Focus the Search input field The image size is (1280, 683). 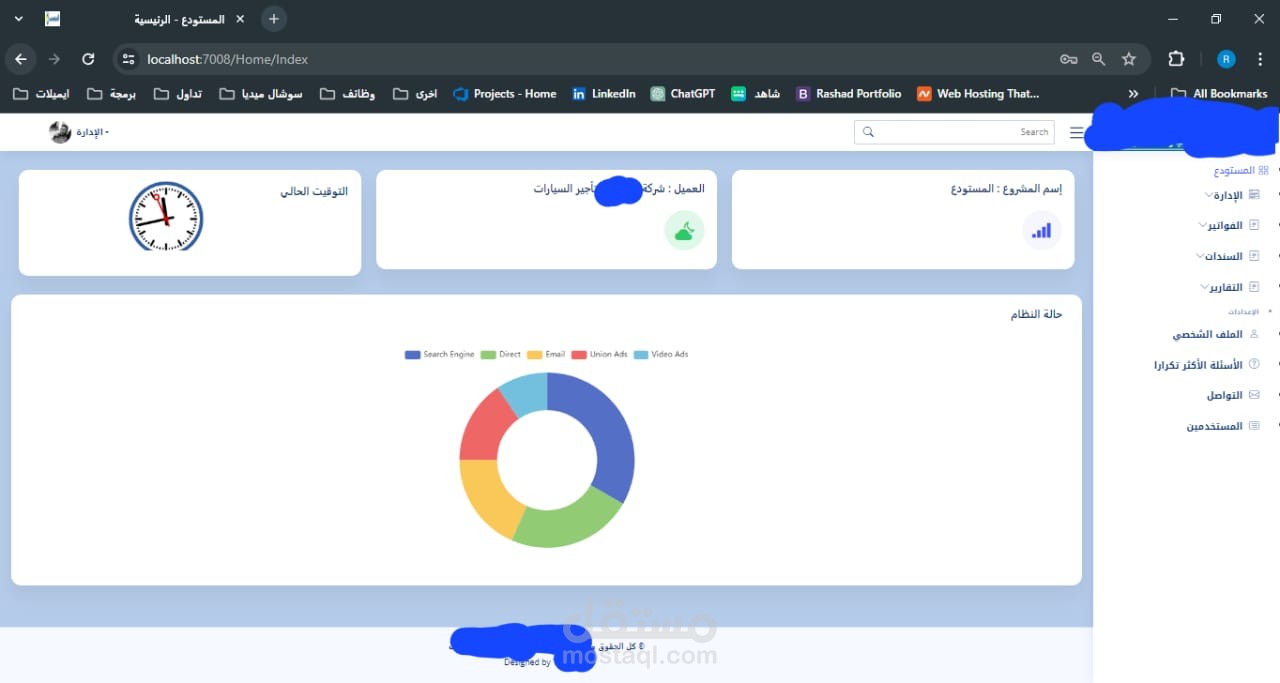(954, 132)
